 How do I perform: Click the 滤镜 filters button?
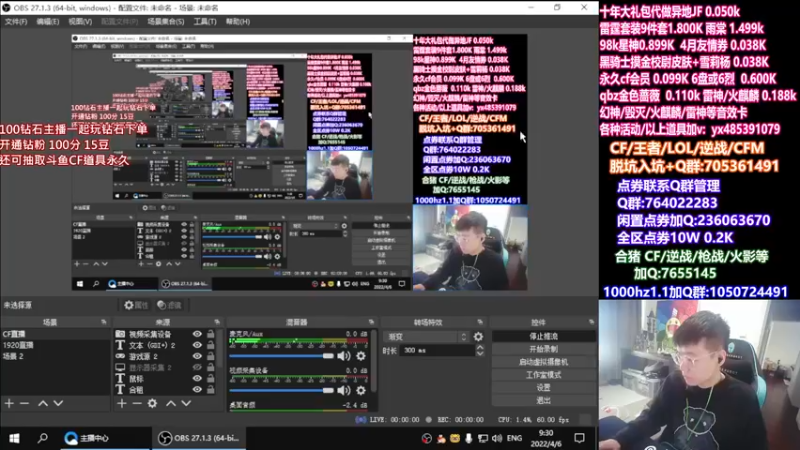pos(169,305)
